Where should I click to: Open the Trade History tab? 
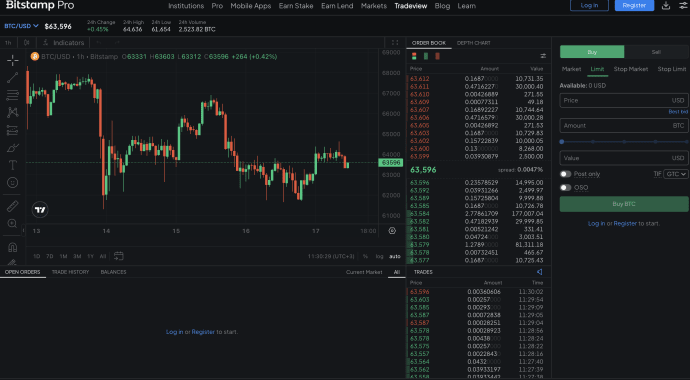coord(70,272)
